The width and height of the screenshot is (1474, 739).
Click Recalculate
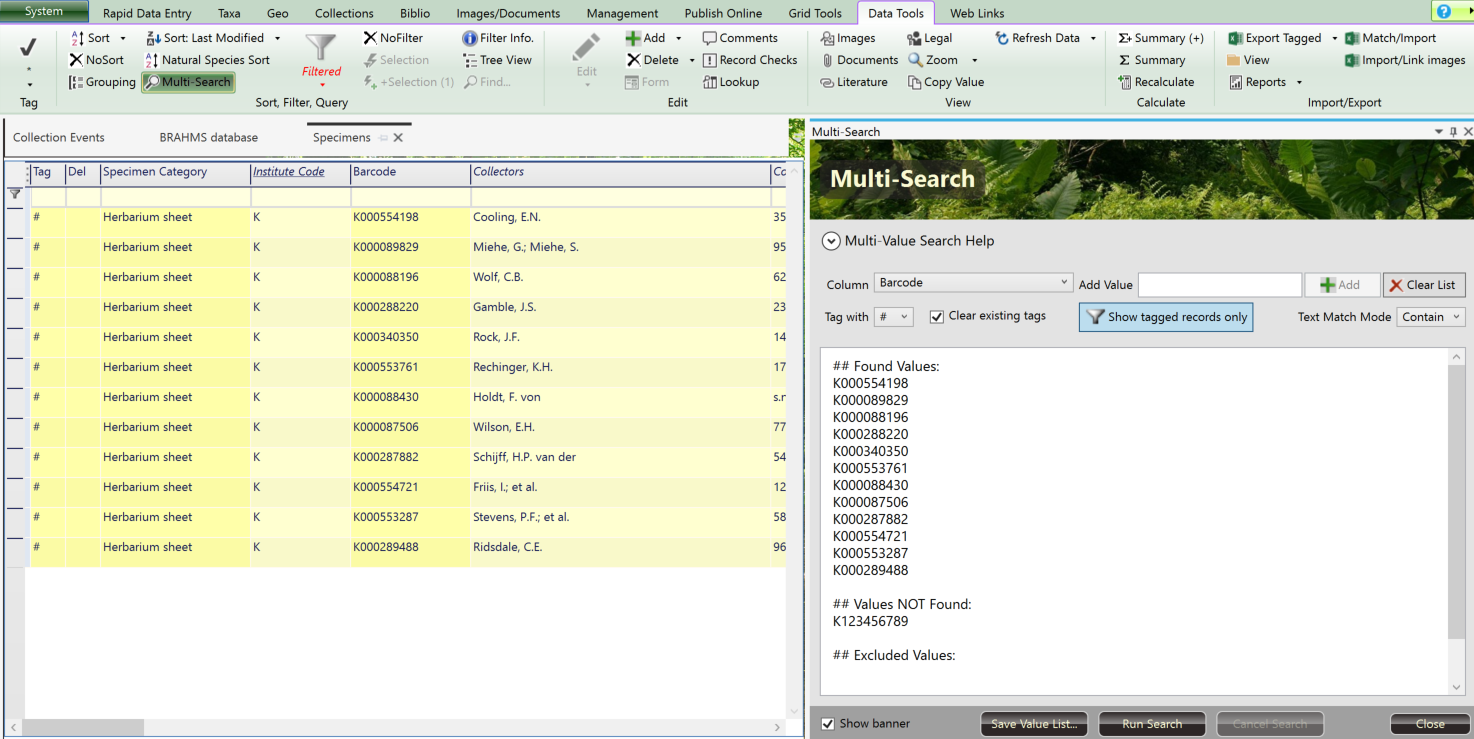[x=1156, y=82]
